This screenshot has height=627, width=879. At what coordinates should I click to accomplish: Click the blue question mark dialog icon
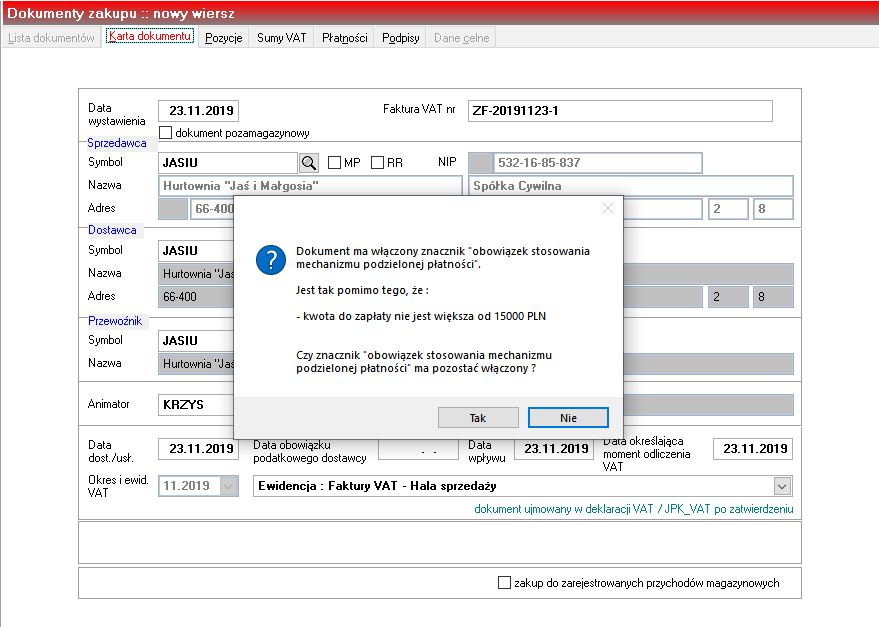coord(271,260)
